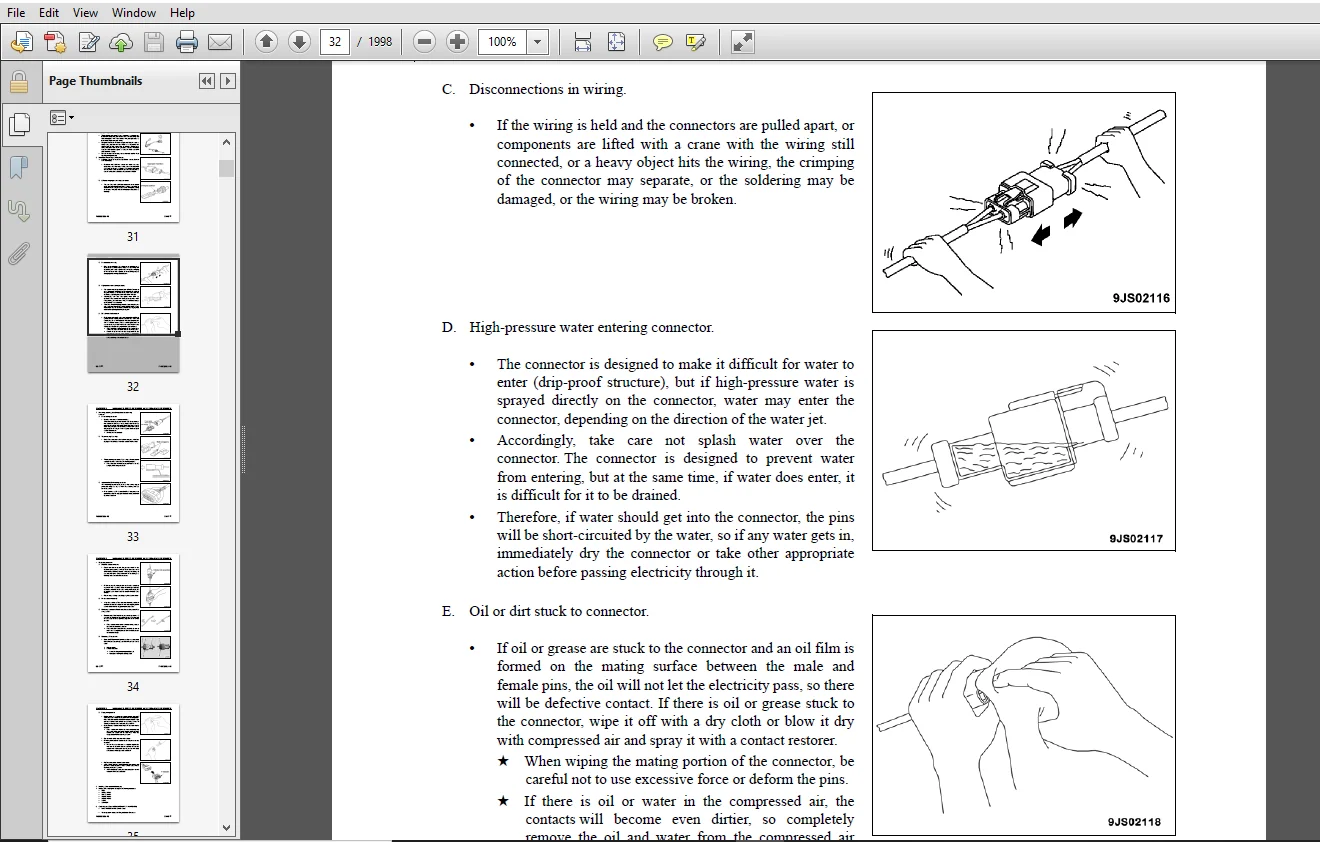Go to previous page with up arrow
The image size is (1320, 842).
(x=266, y=42)
